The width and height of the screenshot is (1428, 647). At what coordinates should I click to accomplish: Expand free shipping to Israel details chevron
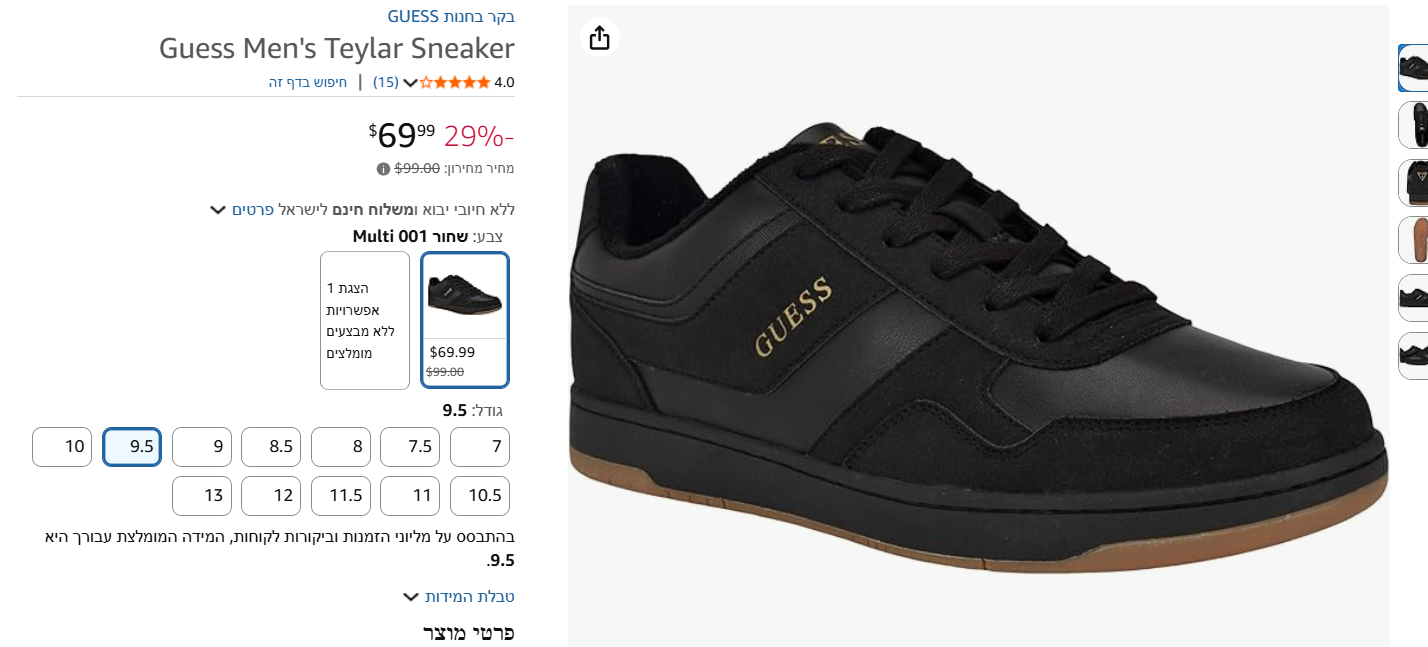(218, 210)
